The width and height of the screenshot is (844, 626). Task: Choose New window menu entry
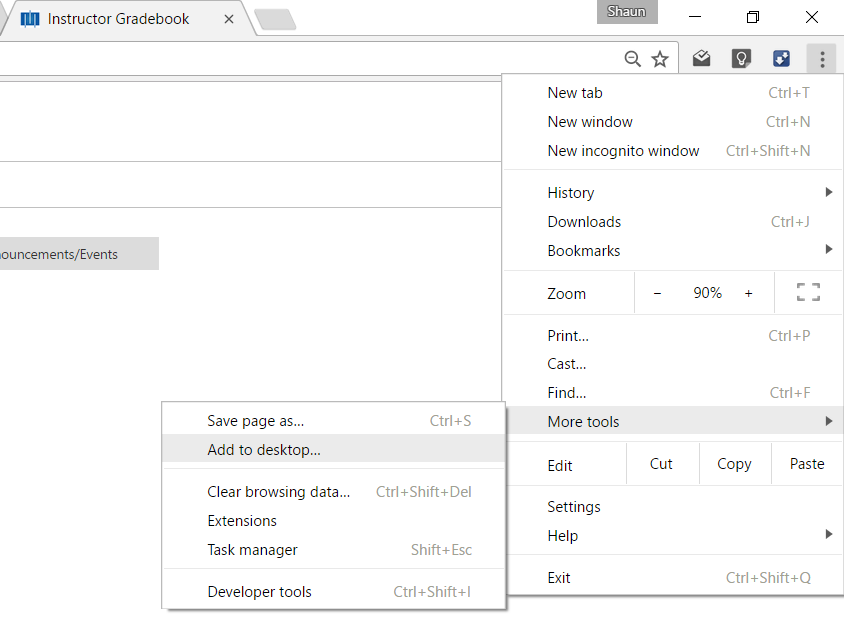click(x=673, y=122)
